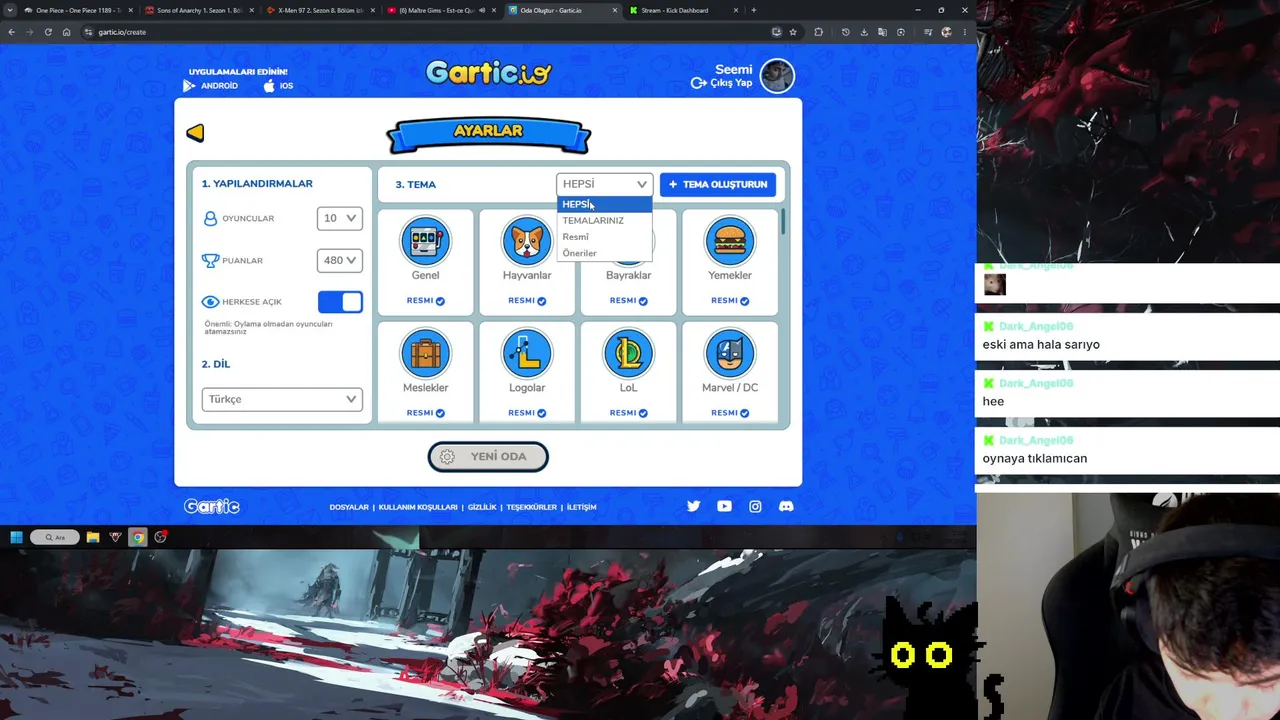Viewport: 1280px width, 720px height.
Task: Click Tema Oluşturun button
Action: pyautogui.click(x=718, y=184)
